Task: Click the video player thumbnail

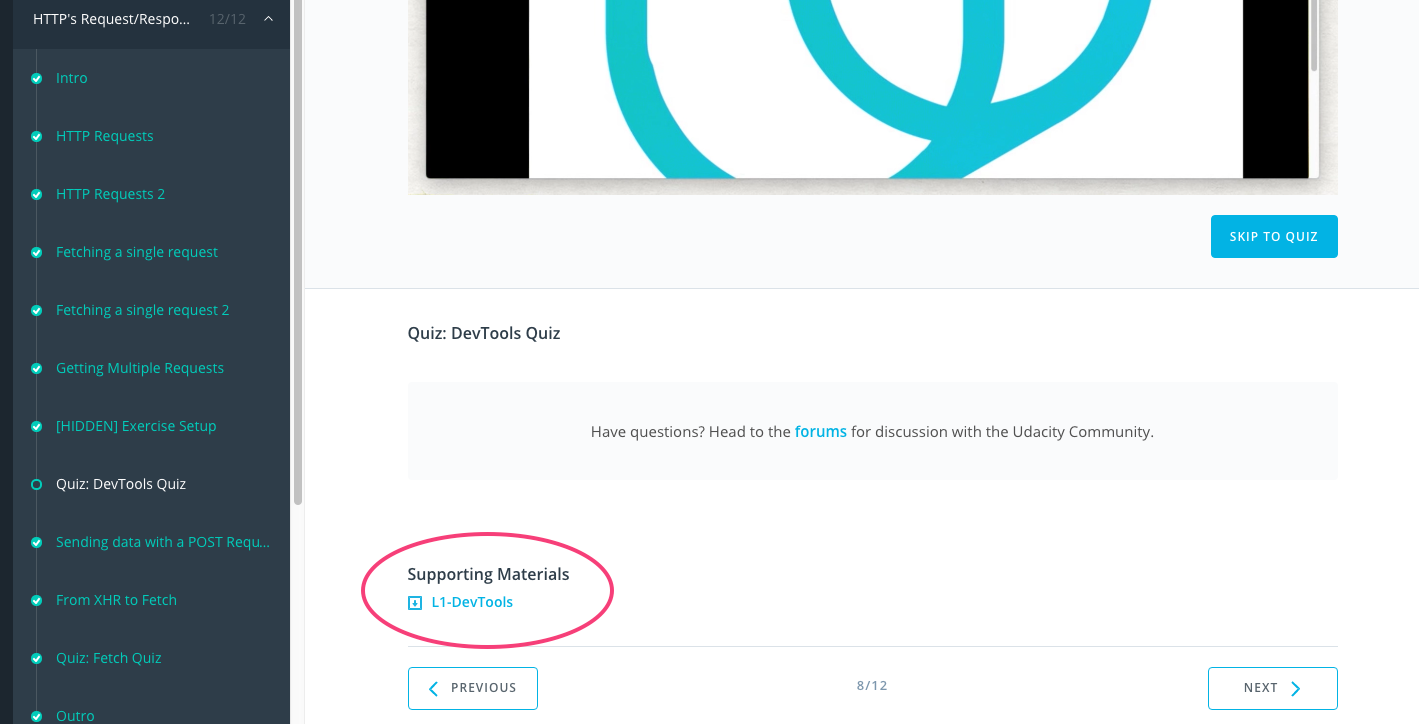Action: click(x=872, y=90)
